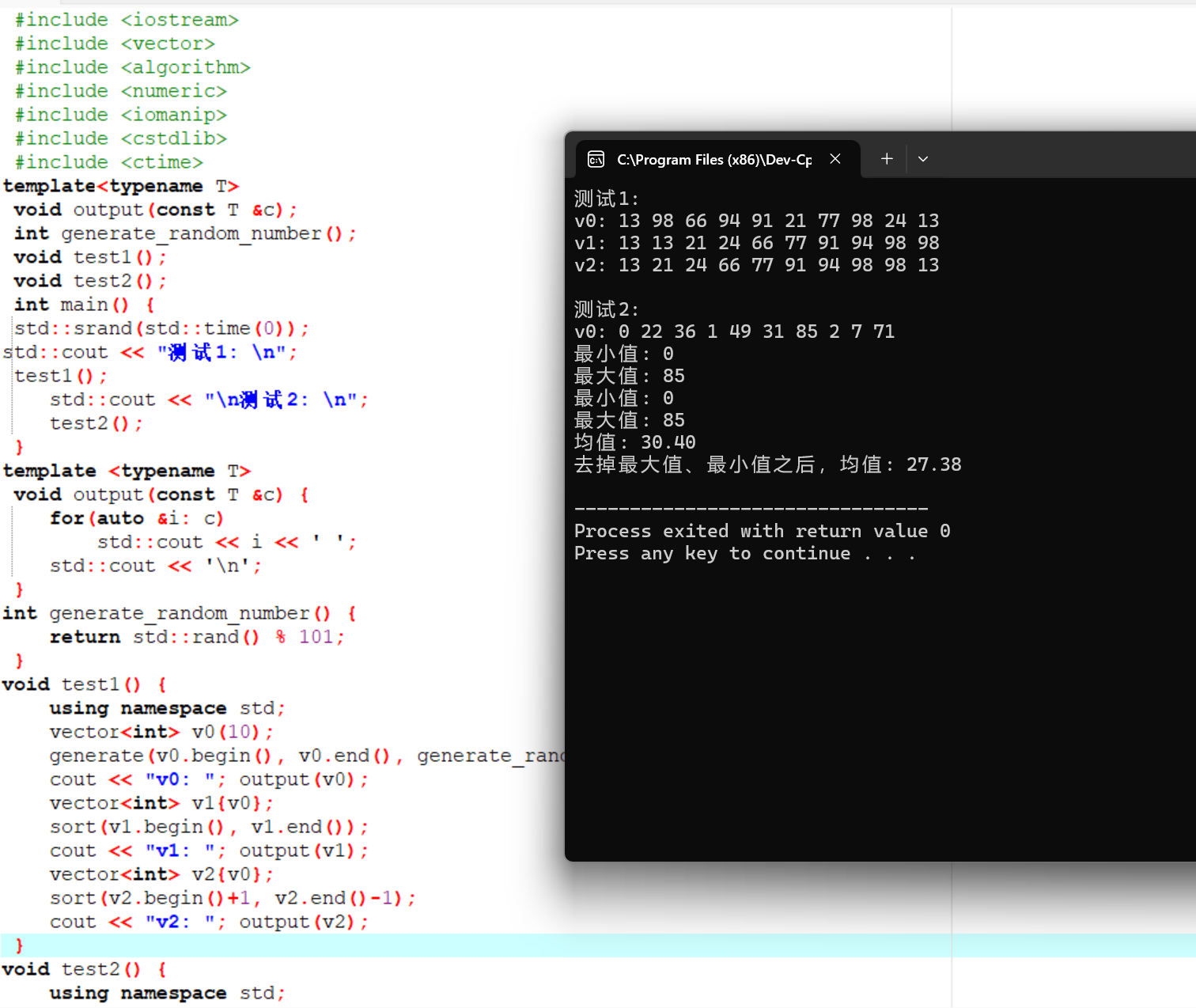
Task: Click the 'vector<int> v1{v0};' line
Action: (x=161, y=803)
